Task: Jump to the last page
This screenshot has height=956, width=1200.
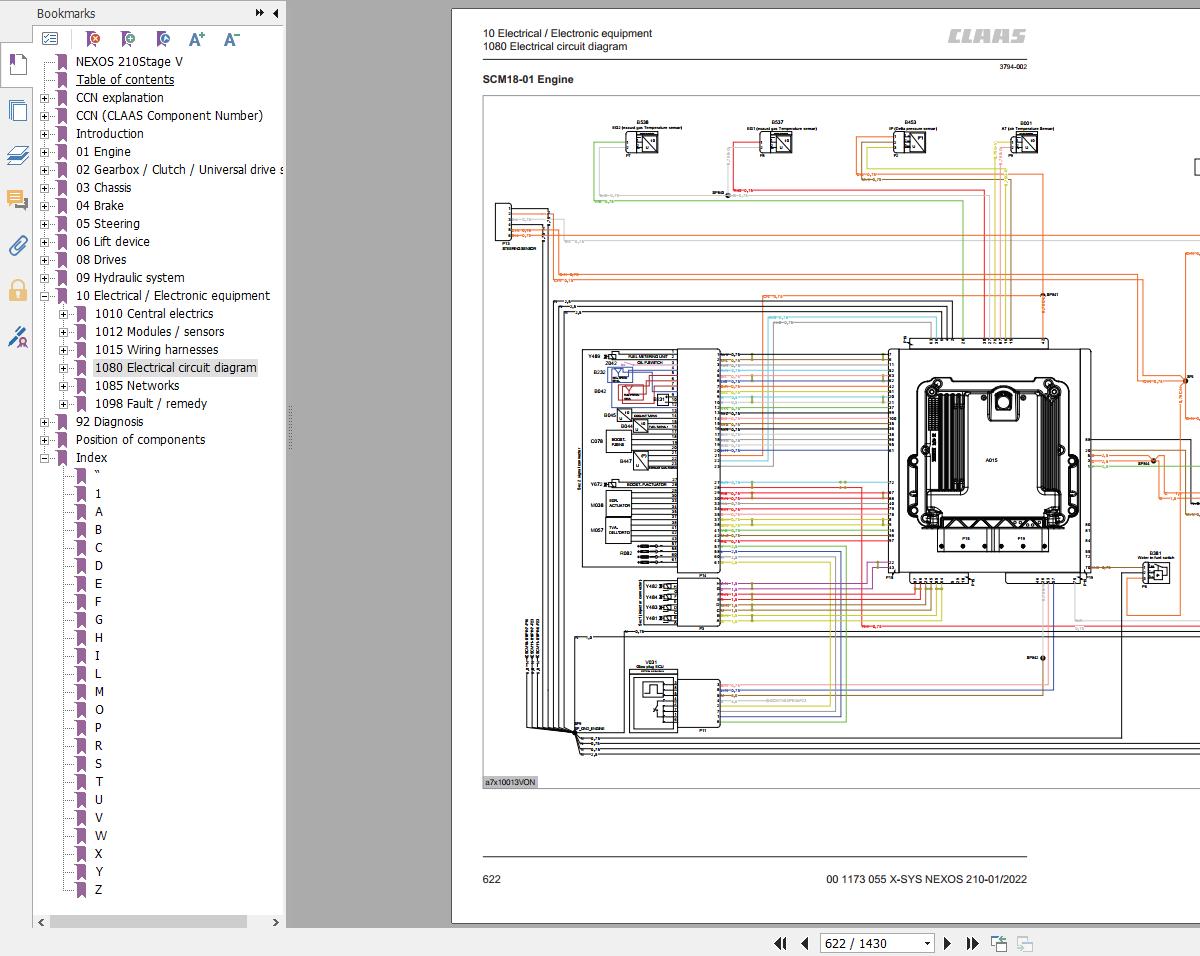Action: (x=972, y=943)
